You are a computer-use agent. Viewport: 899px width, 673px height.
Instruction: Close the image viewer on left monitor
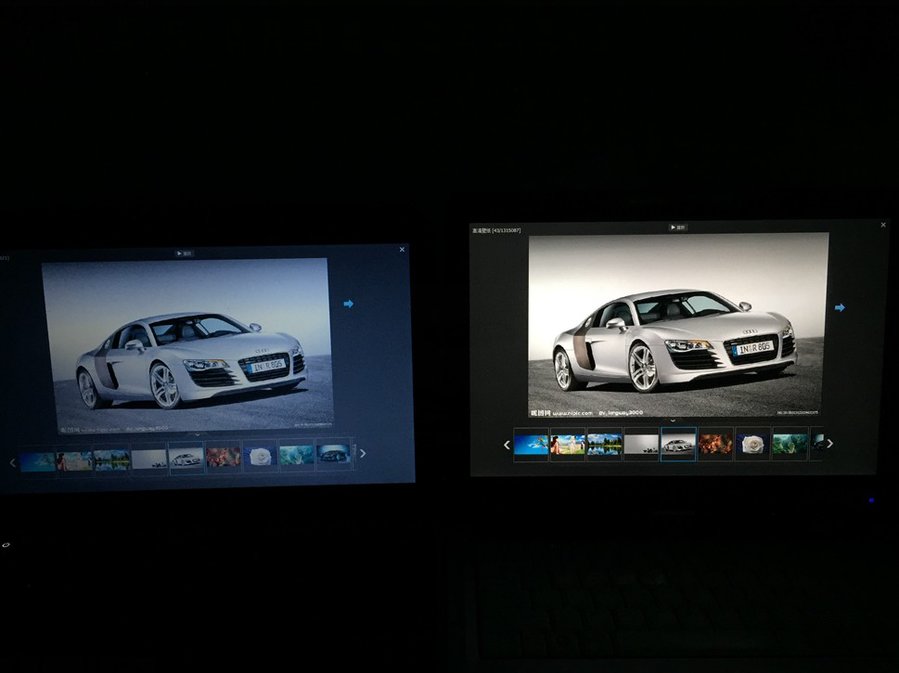pyautogui.click(x=402, y=250)
